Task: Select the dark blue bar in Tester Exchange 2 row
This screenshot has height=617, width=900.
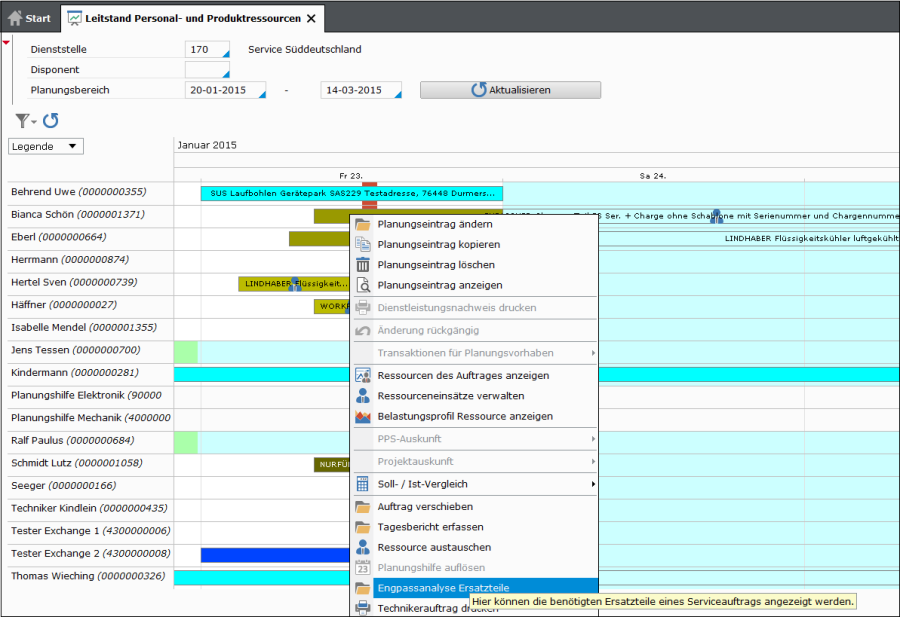Action: (x=273, y=554)
